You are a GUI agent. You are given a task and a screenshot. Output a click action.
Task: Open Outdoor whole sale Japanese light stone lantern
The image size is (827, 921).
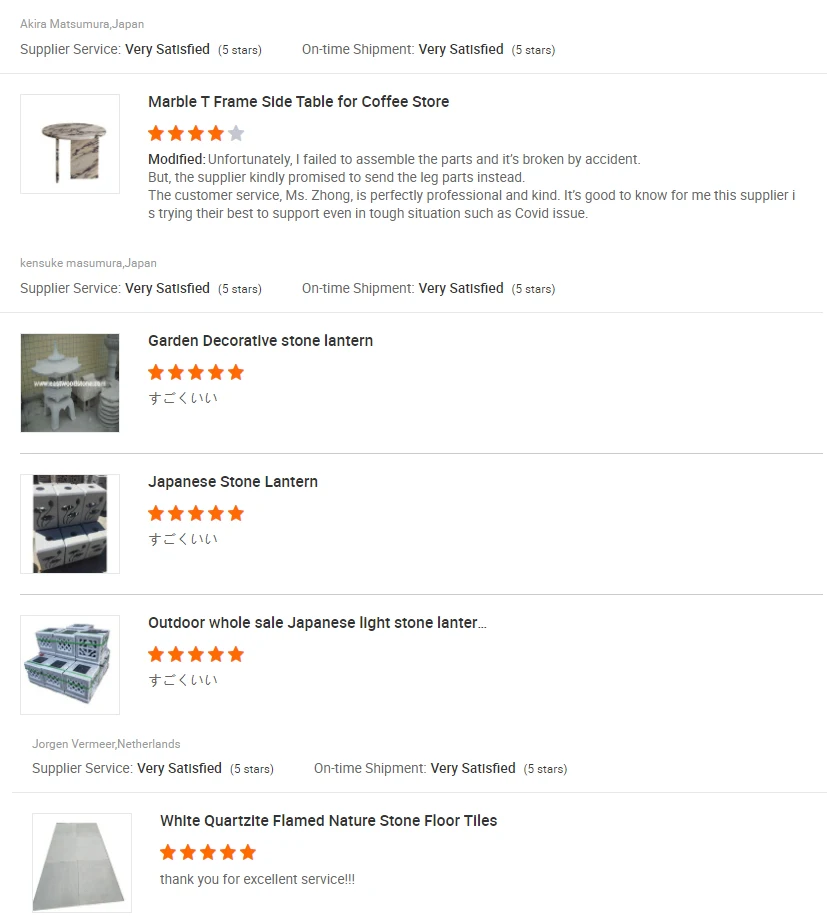317,623
